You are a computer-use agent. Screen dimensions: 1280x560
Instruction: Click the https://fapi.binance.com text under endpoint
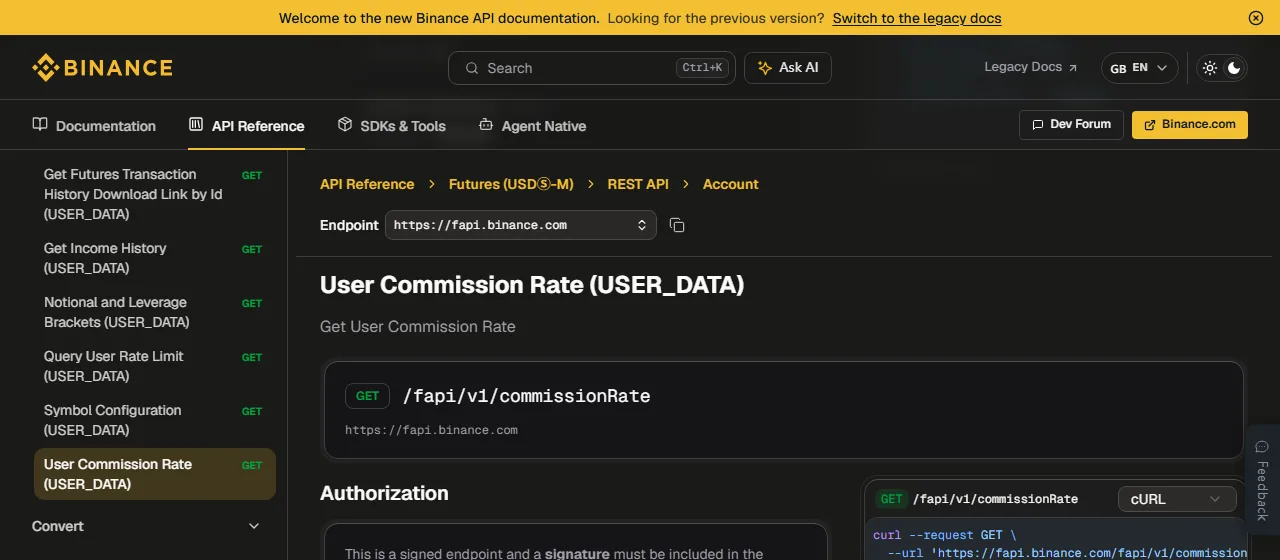(x=431, y=430)
